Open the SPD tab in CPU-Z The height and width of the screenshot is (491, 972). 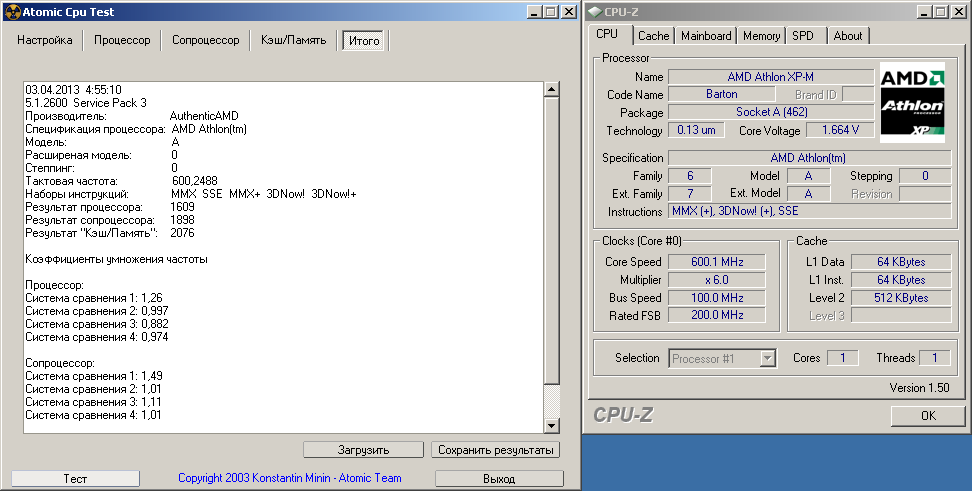[x=803, y=36]
